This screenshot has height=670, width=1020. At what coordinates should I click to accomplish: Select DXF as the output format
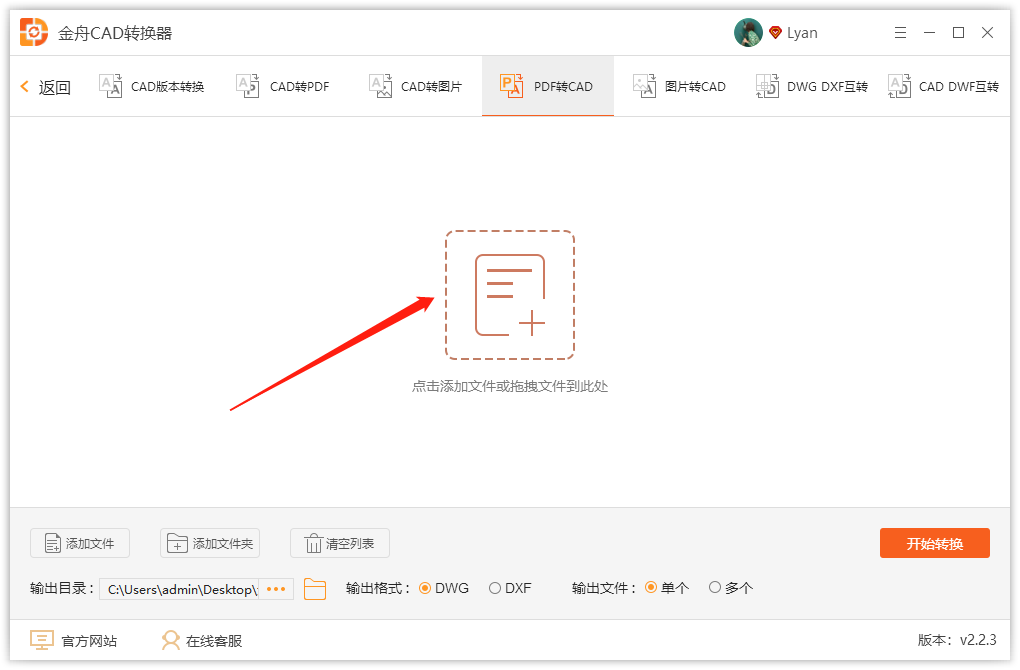click(x=495, y=588)
